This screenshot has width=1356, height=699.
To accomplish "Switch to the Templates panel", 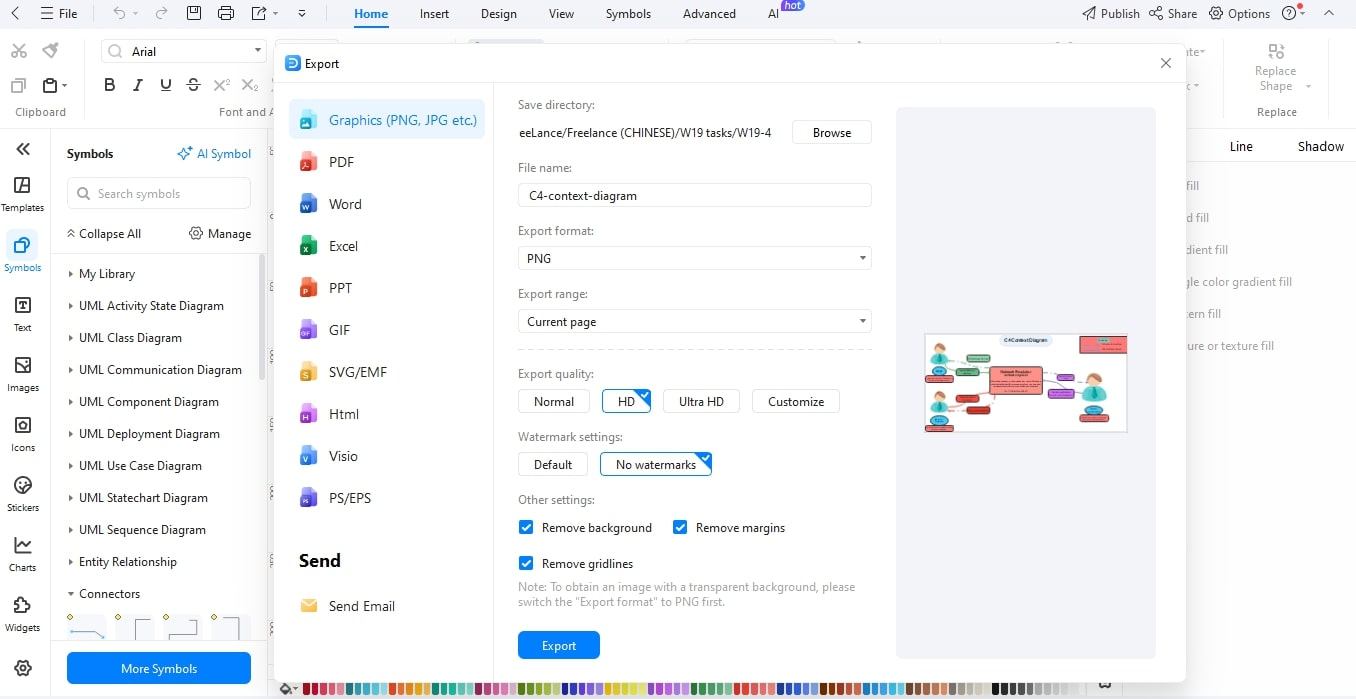I will coord(22,192).
